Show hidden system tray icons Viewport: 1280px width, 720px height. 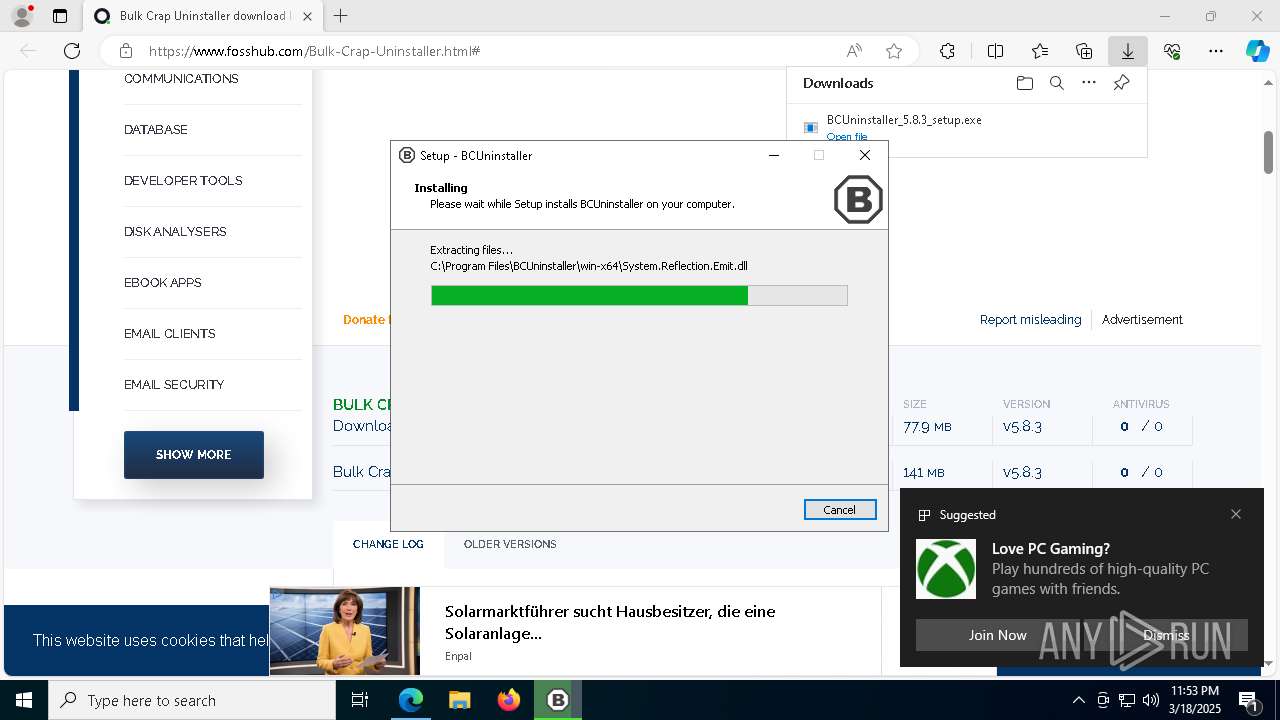click(x=1078, y=700)
